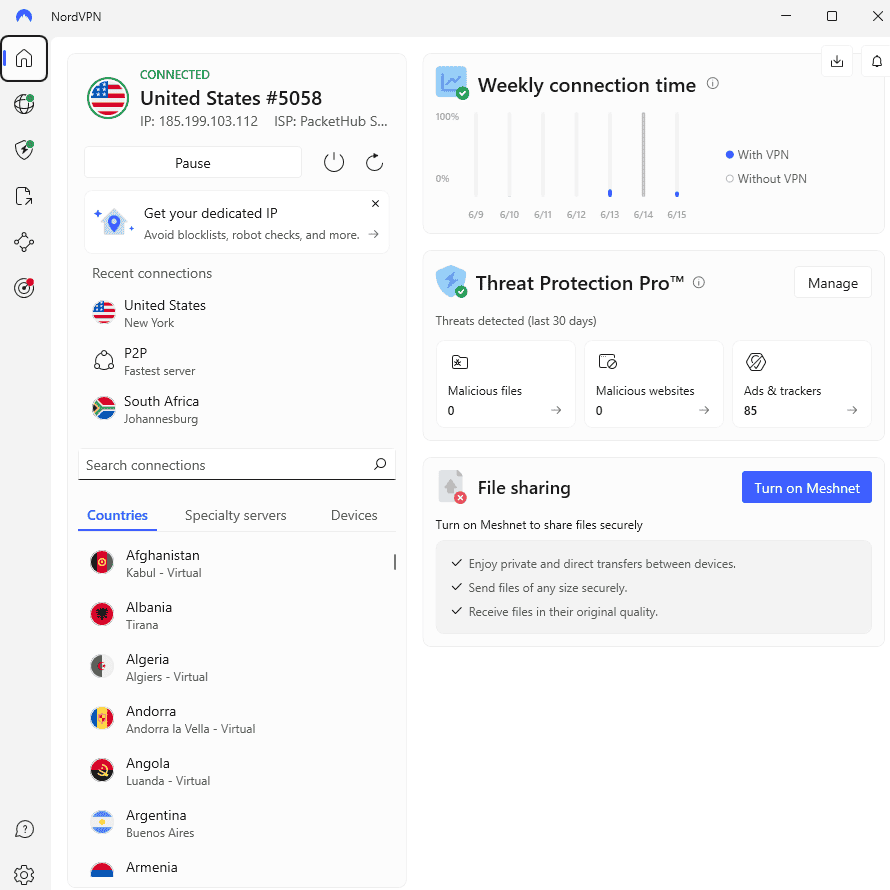Open Malicious files details arrow

click(x=556, y=410)
